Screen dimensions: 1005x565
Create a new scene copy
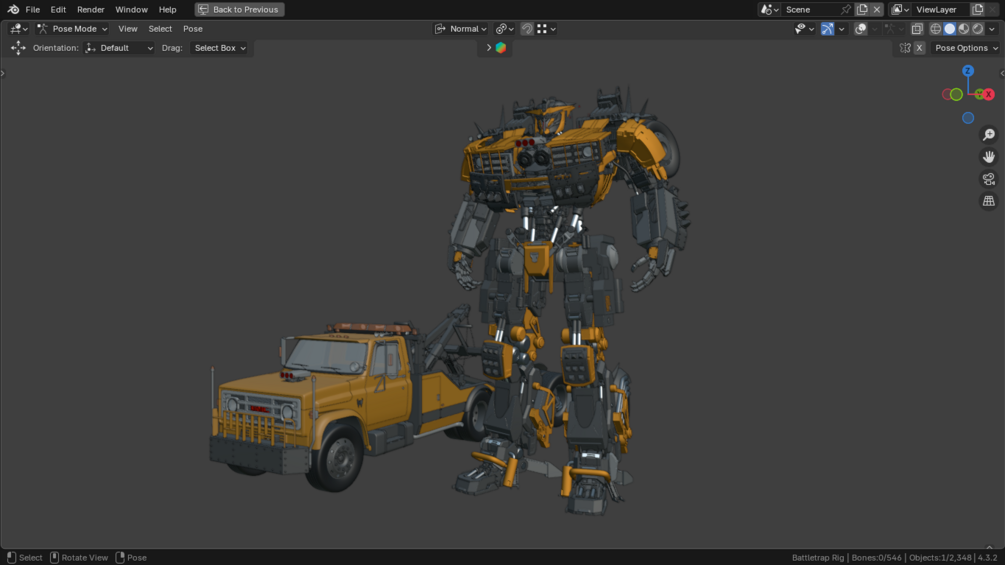(x=862, y=10)
